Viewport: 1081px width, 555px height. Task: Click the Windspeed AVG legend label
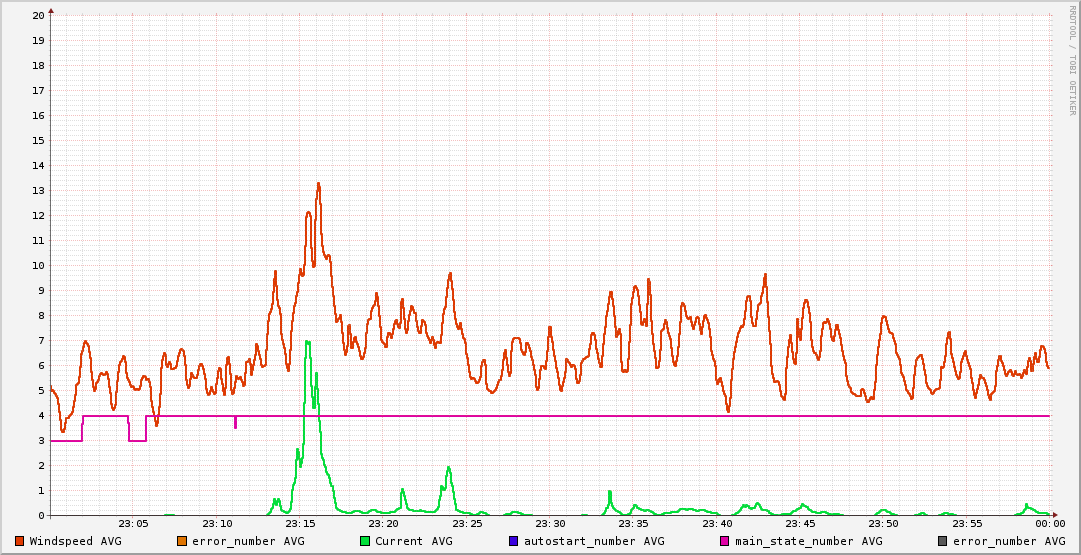click(75, 541)
